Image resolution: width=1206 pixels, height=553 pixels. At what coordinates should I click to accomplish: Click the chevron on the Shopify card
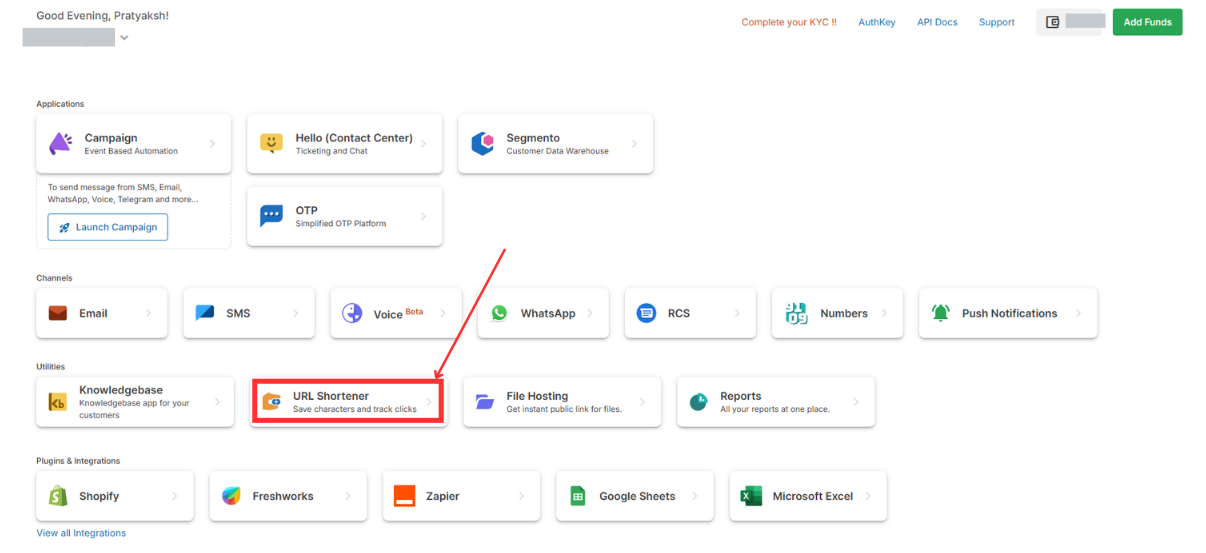point(175,496)
